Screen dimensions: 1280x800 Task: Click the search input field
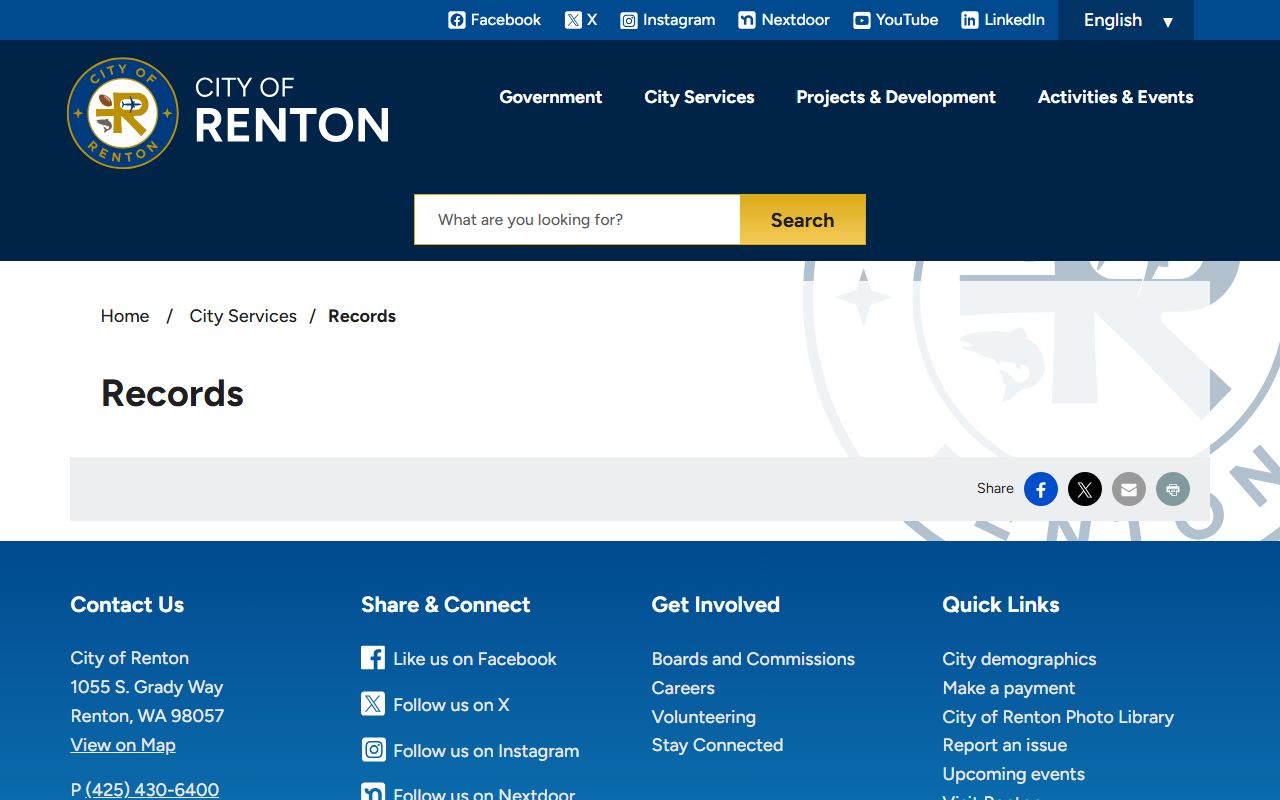578,220
